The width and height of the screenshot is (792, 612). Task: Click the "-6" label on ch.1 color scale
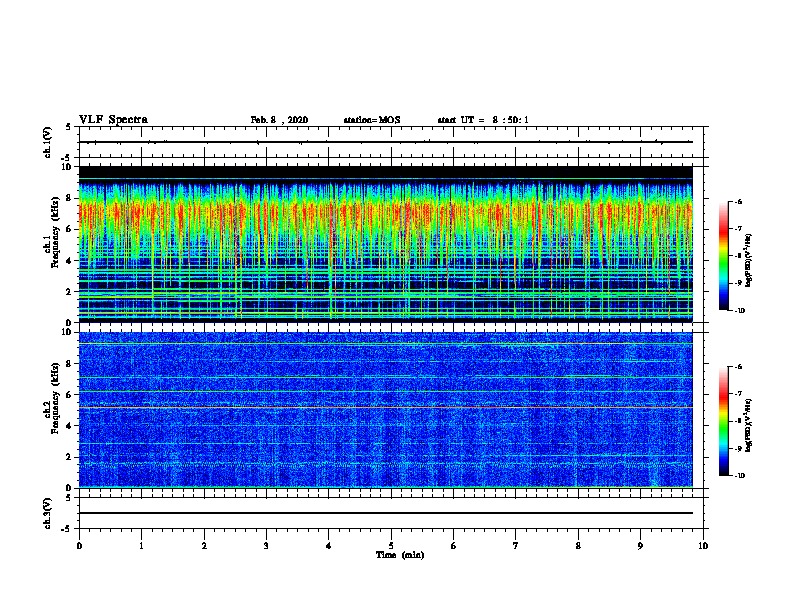[x=738, y=202]
